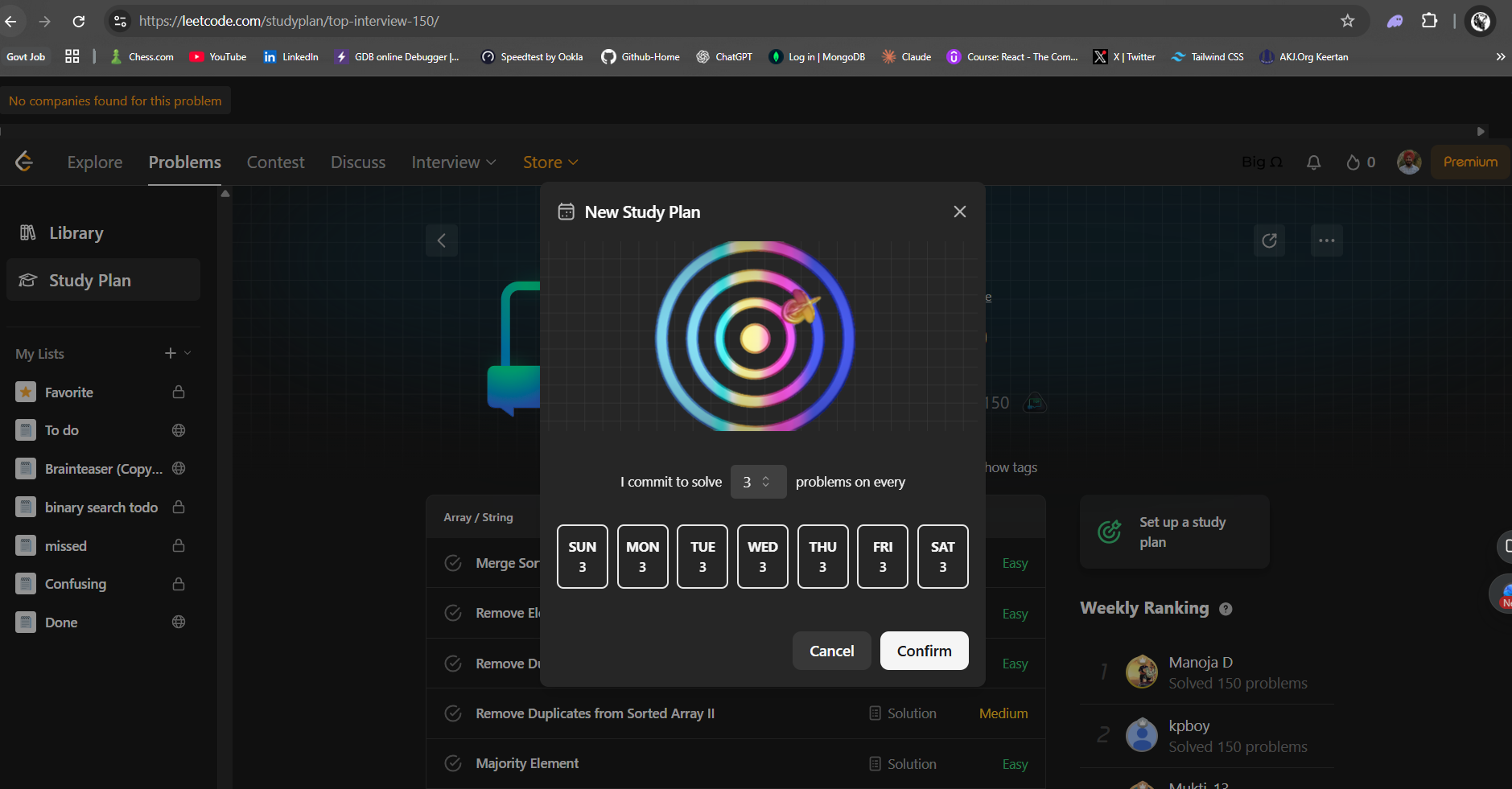Click the plus icon beside My Lists

click(x=170, y=353)
